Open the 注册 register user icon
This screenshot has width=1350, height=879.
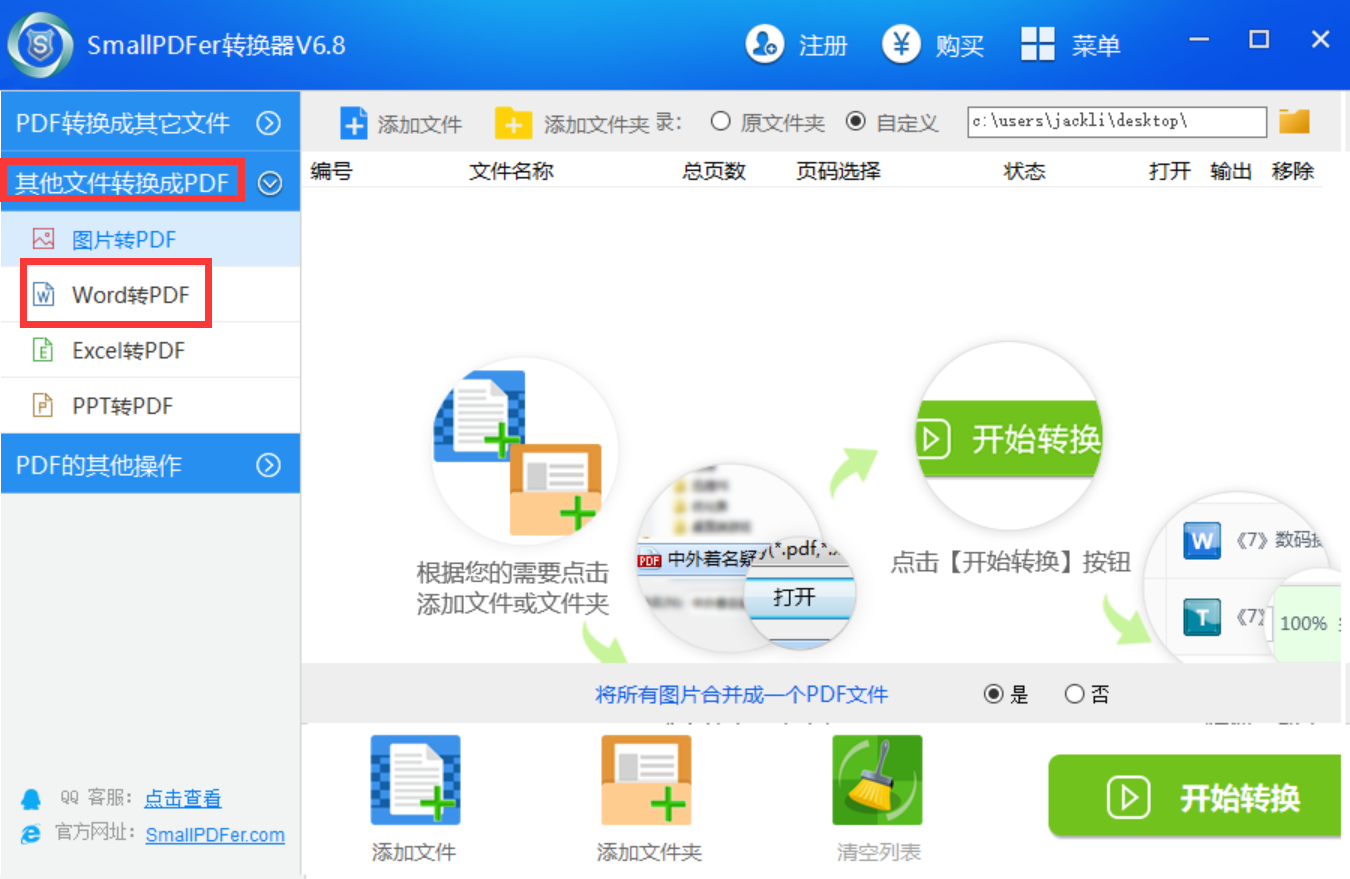pyautogui.click(x=765, y=44)
